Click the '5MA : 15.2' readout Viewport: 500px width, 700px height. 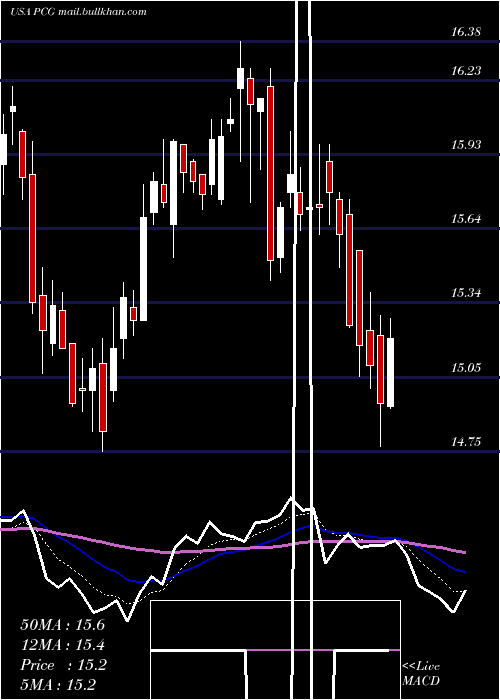58,685
